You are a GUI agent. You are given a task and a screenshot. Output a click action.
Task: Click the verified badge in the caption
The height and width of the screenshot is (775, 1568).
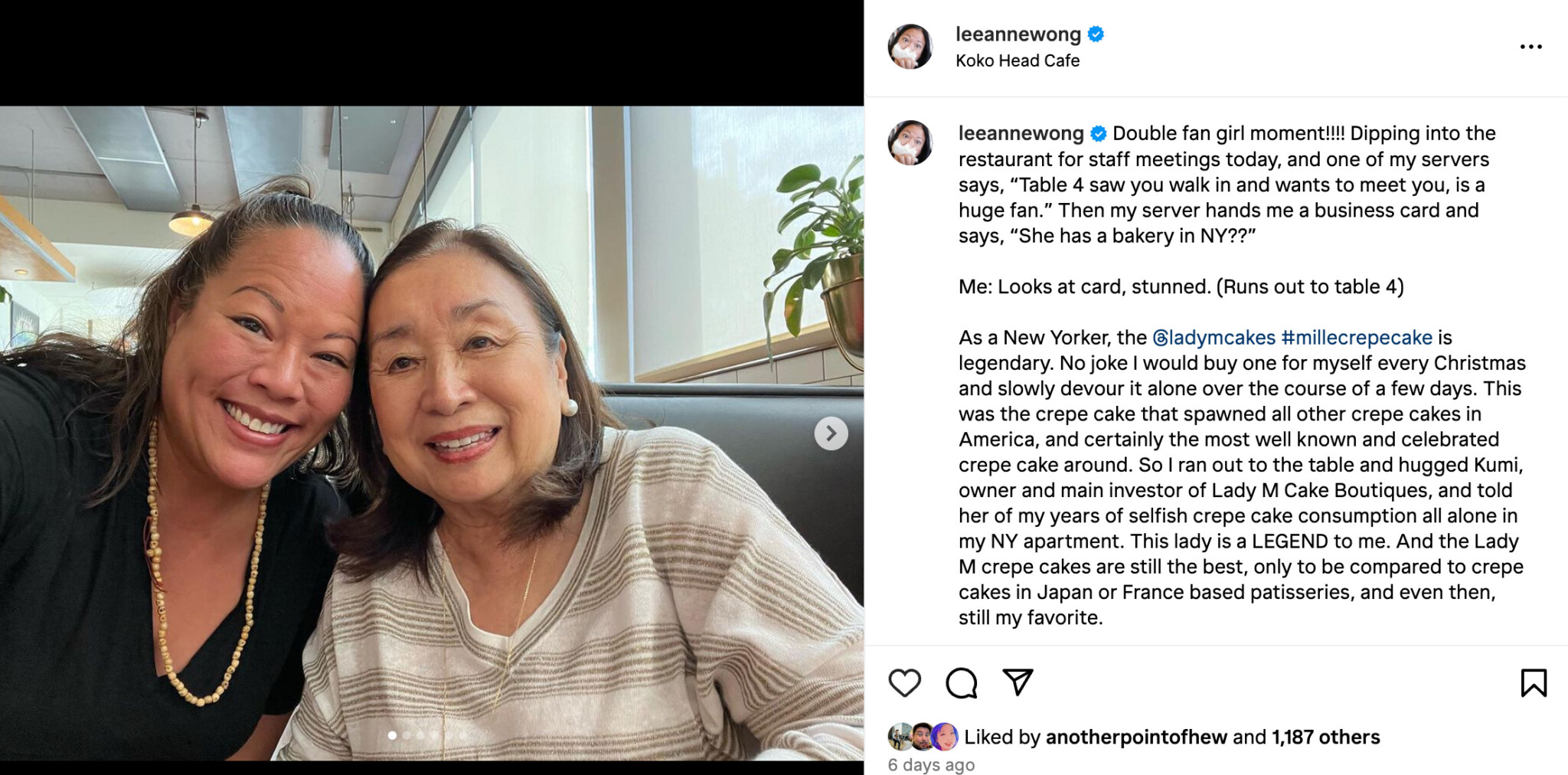(1098, 134)
